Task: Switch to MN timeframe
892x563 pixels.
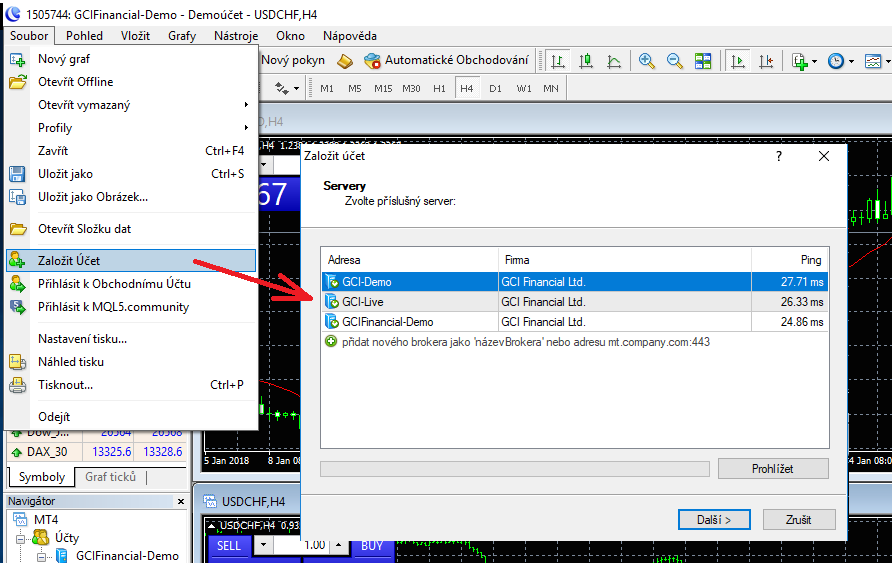Action: point(551,89)
